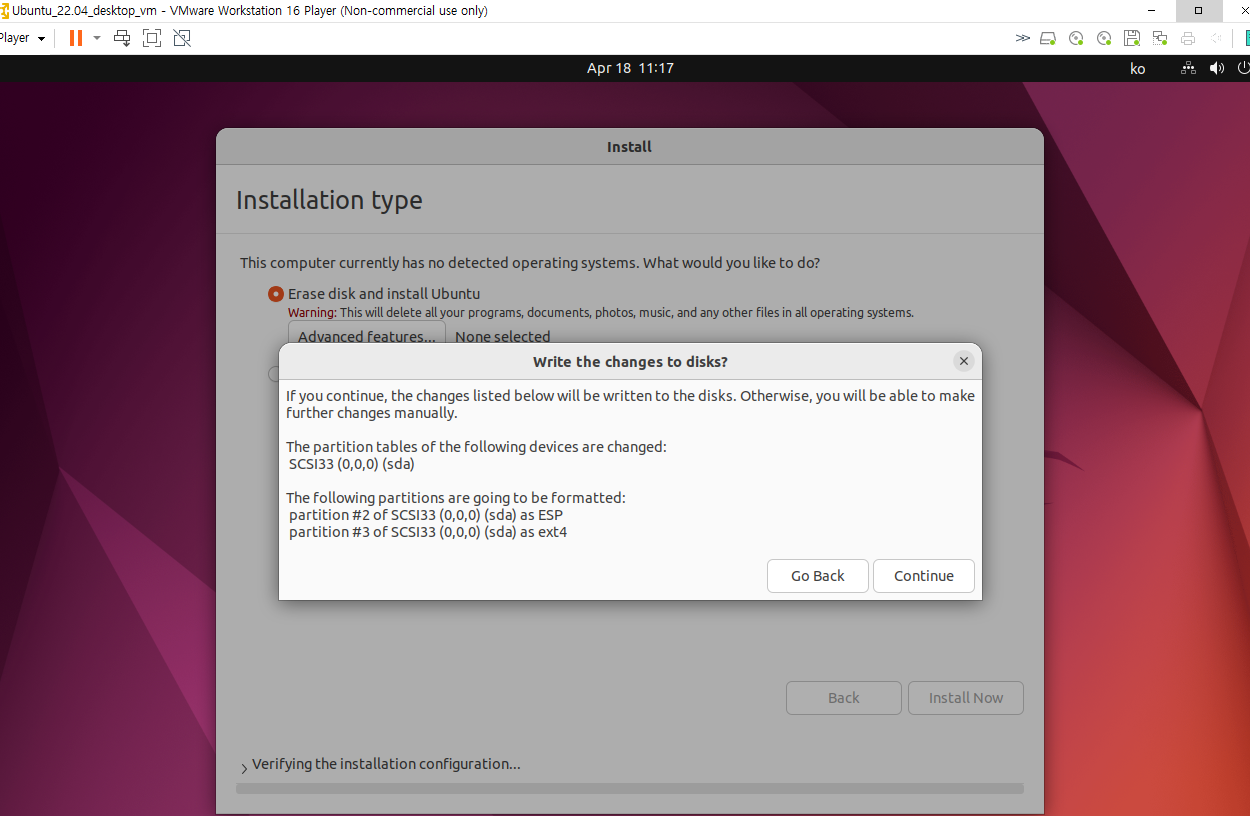Open the Player menu

click(22, 38)
